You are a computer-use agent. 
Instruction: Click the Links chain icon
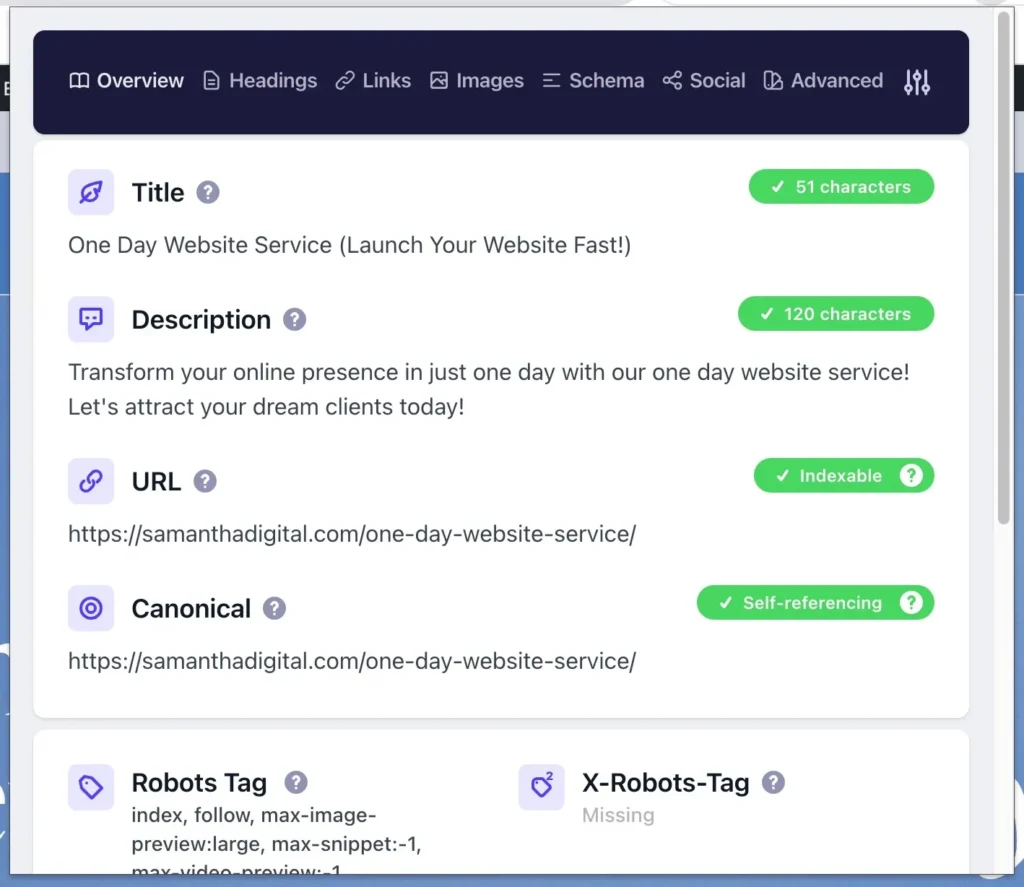[x=347, y=81]
